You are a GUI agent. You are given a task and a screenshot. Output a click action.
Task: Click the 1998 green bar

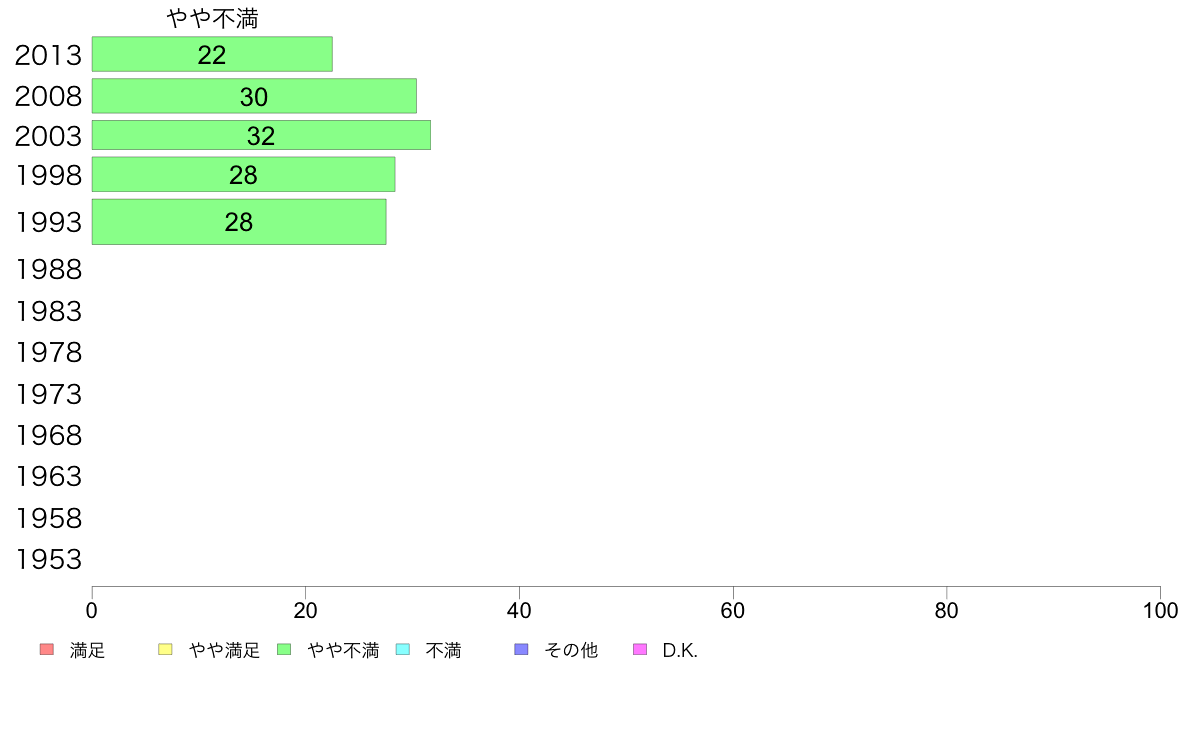tap(243, 174)
